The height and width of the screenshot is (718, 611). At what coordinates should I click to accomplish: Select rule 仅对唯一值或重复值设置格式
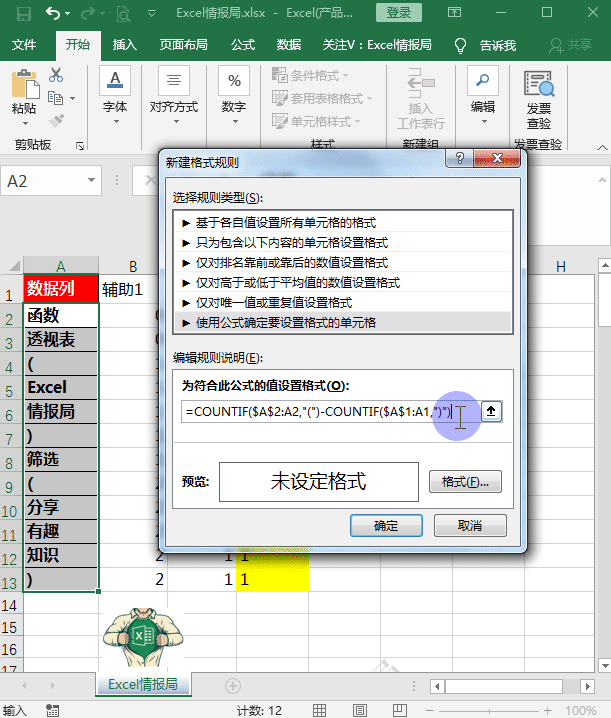click(343, 303)
